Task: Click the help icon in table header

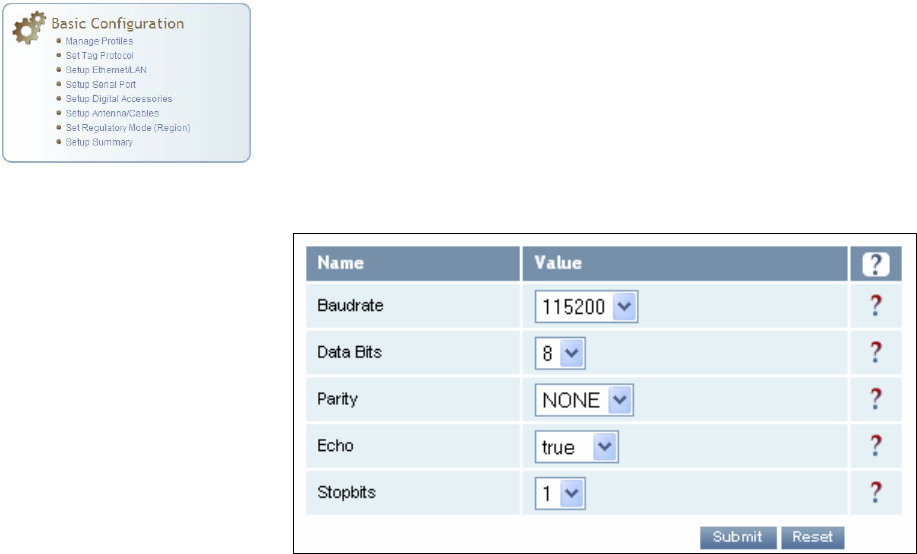Action: pyautogui.click(x=876, y=264)
